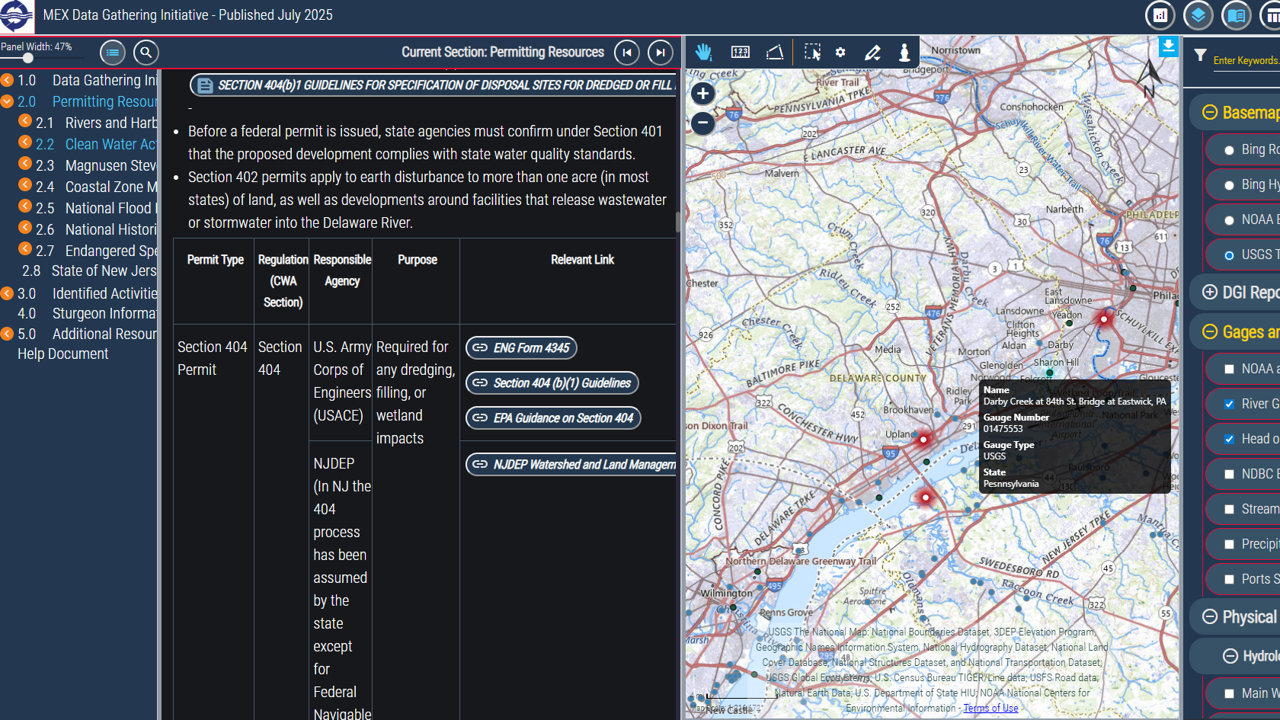Image resolution: width=1280 pixels, height=720 pixels.
Task: Click the map zoom in button
Action: (x=703, y=94)
